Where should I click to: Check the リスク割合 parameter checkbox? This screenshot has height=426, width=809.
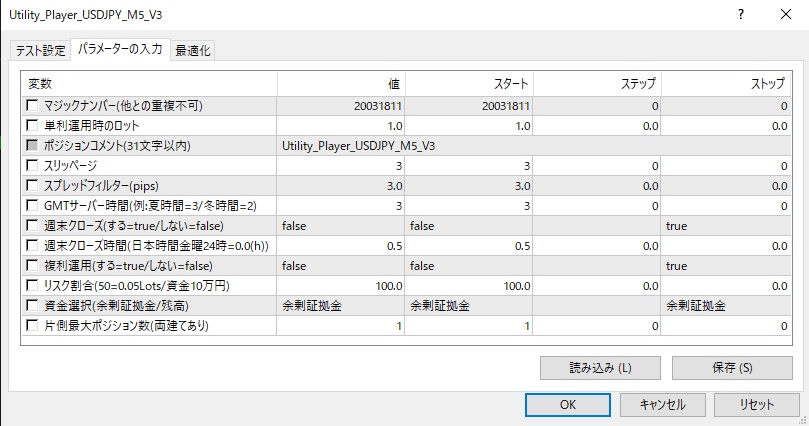33,286
